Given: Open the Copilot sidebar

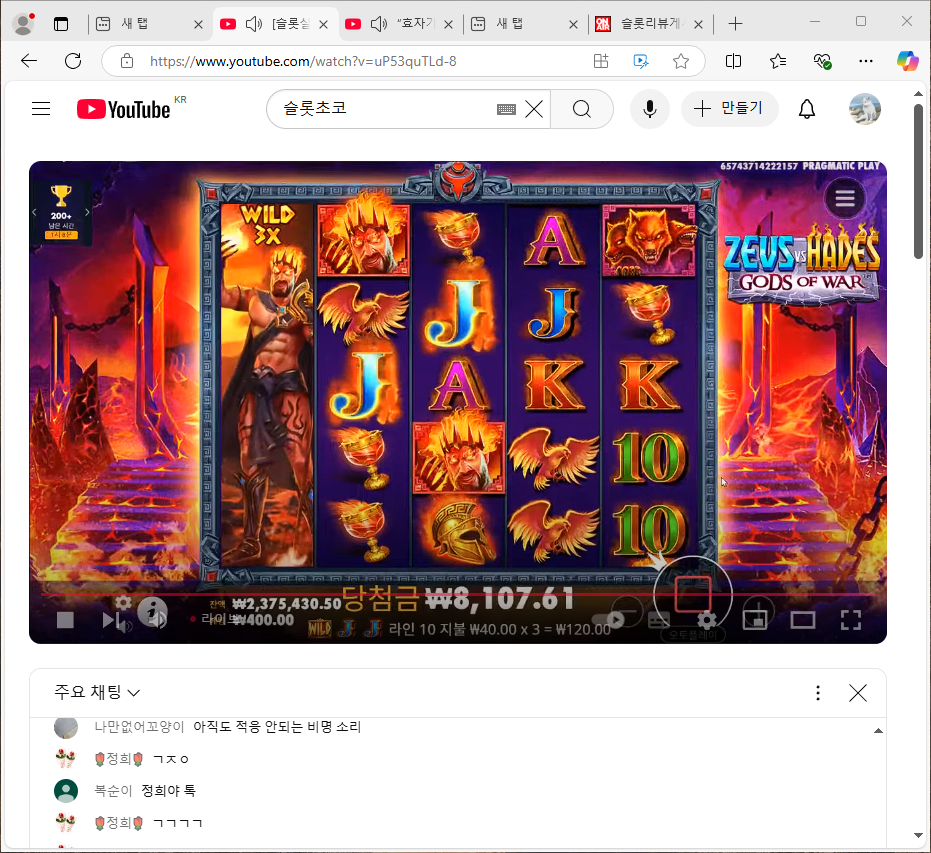Looking at the screenshot, I should 907,61.
